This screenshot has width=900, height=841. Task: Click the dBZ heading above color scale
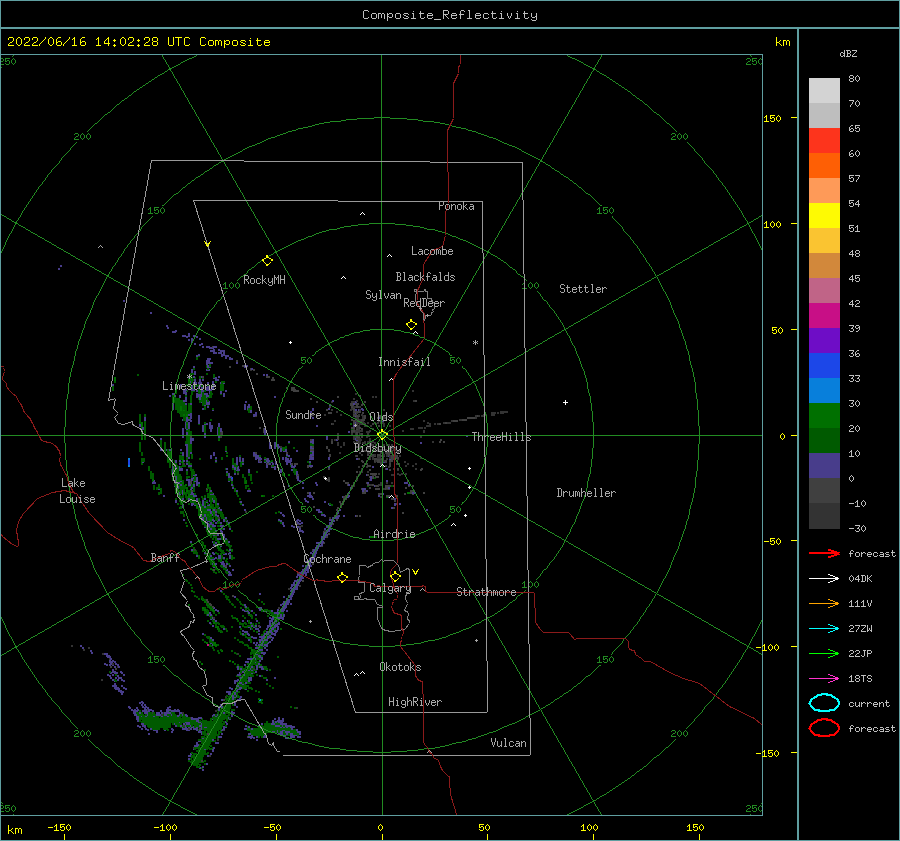pyautogui.click(x=848, y=54)
